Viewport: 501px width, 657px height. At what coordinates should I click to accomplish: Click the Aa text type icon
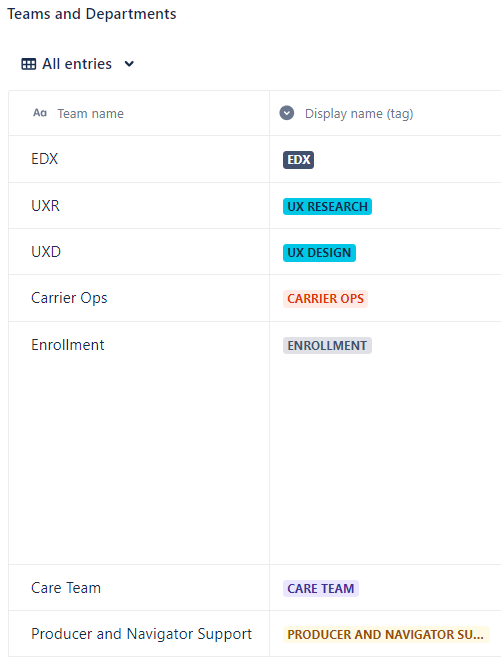(40, 113)
